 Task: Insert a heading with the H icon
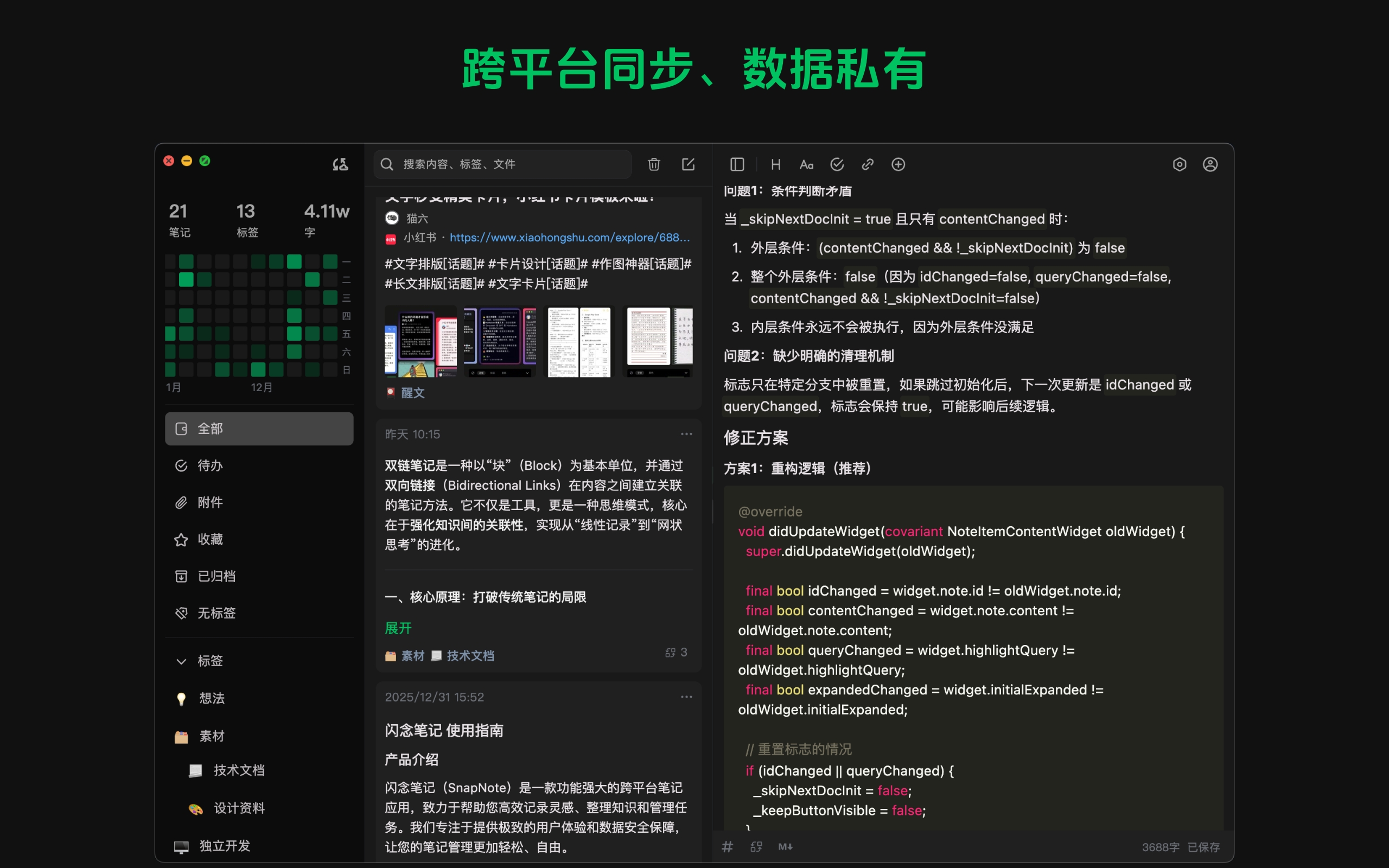(775, 164)
